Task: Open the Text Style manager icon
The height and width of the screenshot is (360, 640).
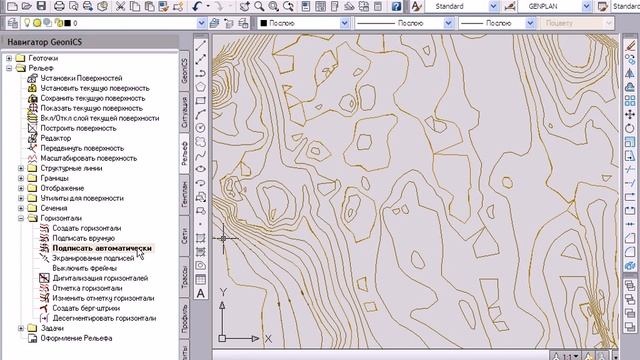Action: (x=416, y=6)
